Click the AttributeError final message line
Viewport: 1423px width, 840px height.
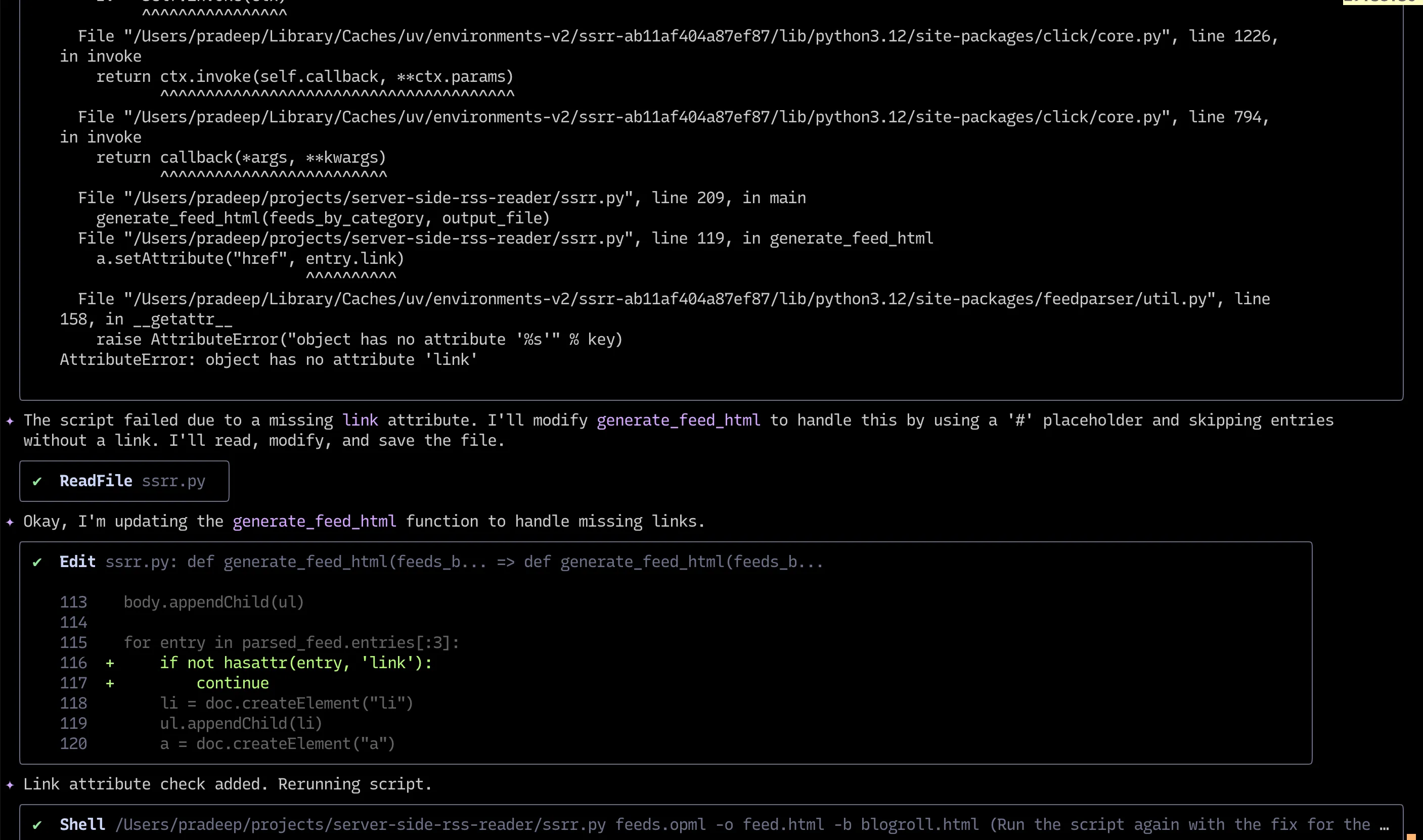[269, 359]
